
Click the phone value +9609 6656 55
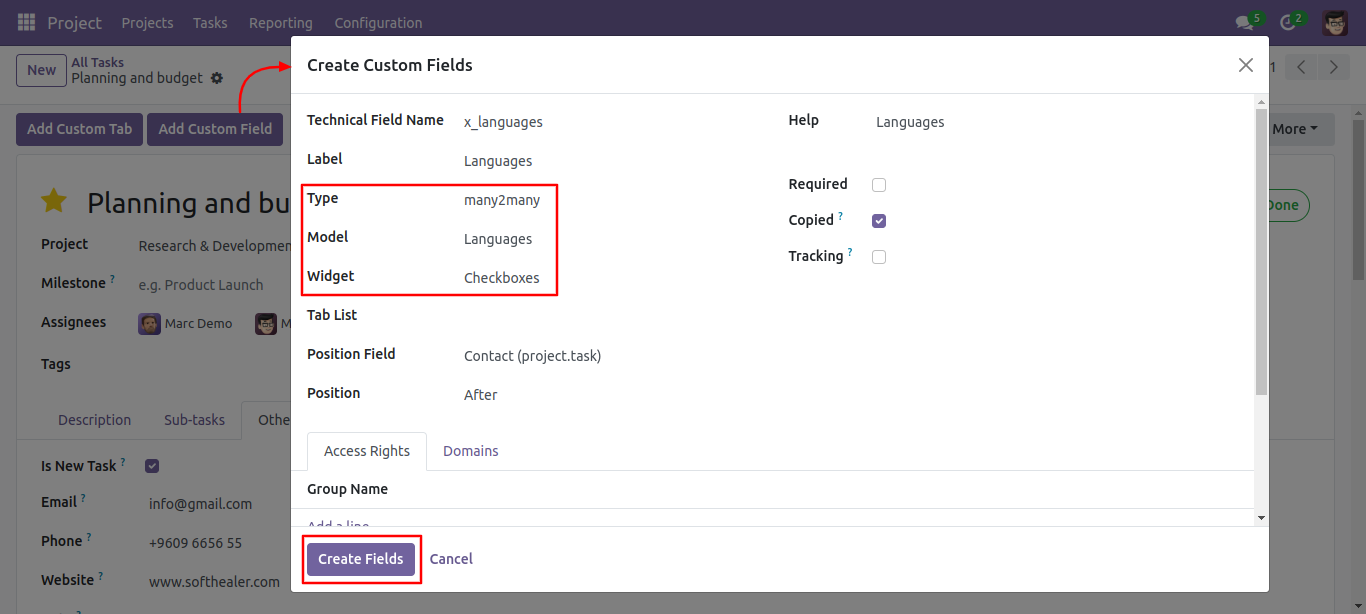coord(195,543)
